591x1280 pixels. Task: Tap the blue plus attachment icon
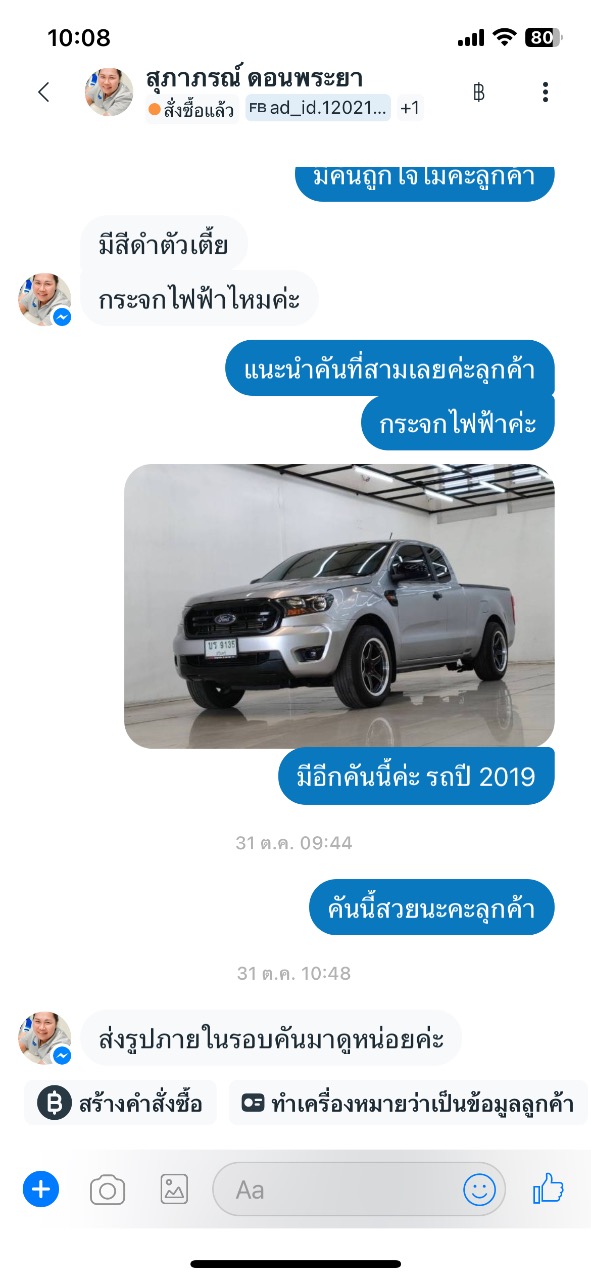(41, 1189)
